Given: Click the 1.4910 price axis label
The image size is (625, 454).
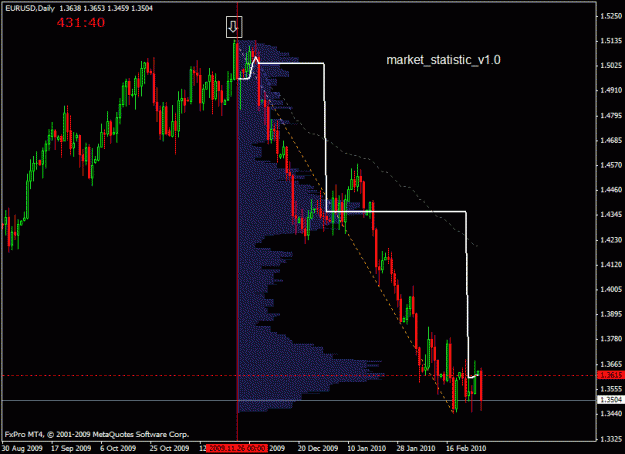Looking at the screenshot, I should 611,90.
